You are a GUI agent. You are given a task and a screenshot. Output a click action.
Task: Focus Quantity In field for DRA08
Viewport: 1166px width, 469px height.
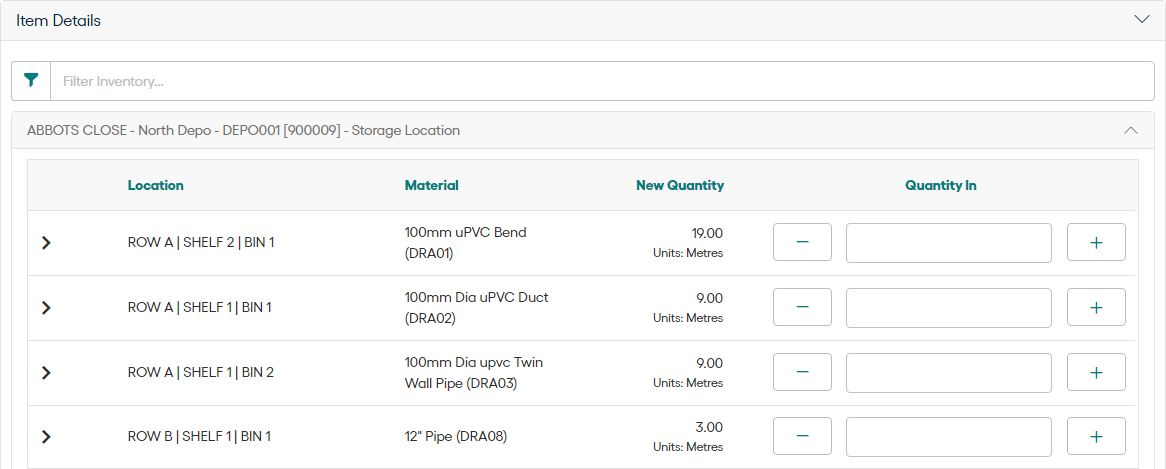948,436
